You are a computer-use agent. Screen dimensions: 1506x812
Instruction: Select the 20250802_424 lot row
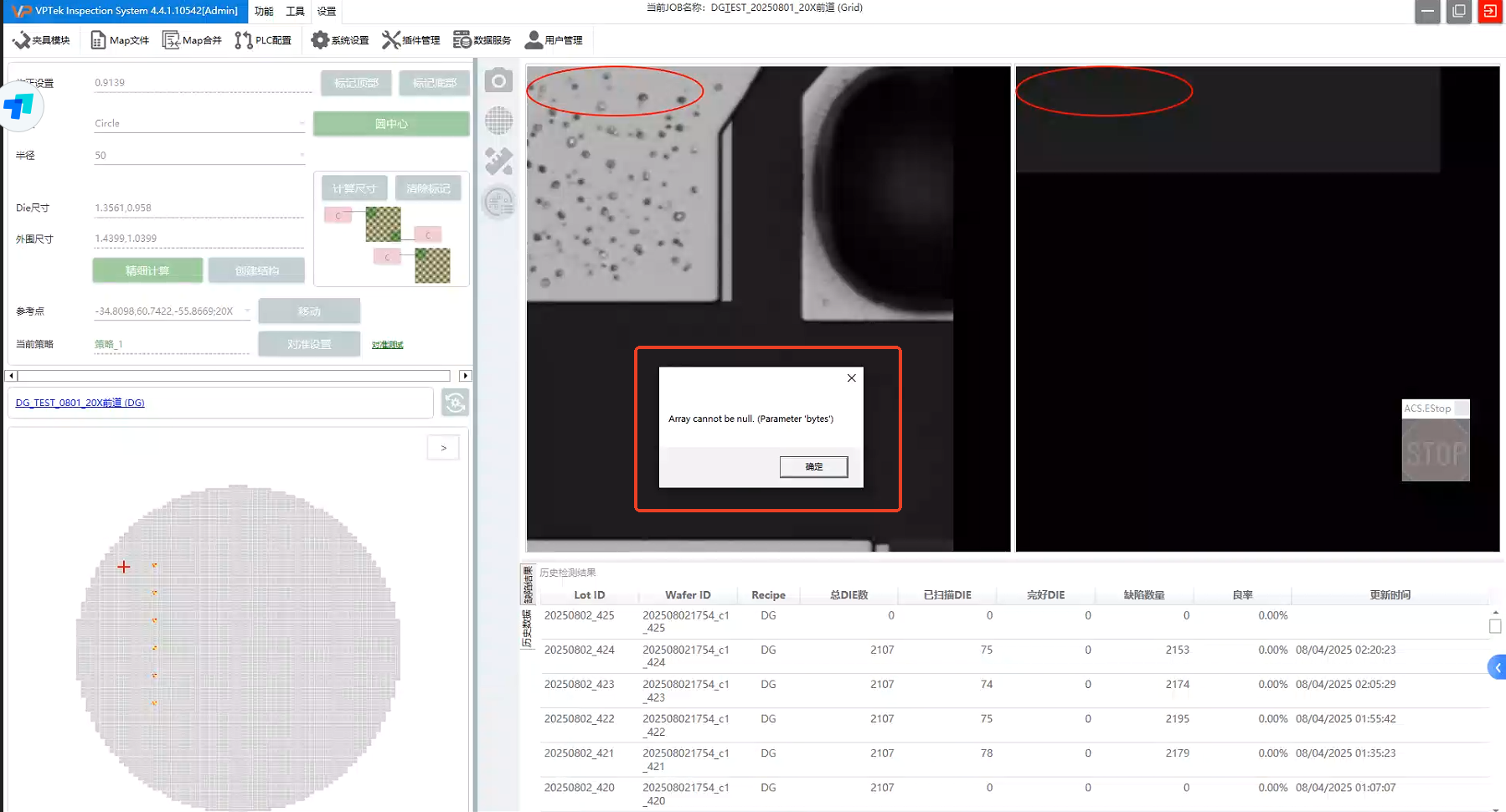[579, 650]
